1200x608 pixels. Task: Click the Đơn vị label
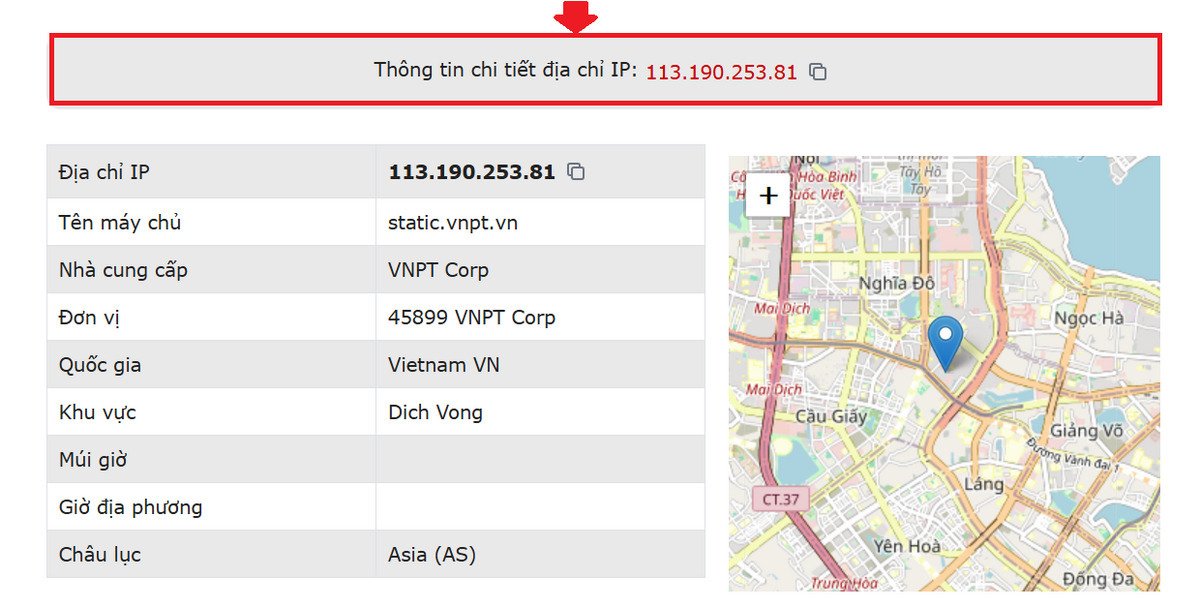click(x=89, y=318)
